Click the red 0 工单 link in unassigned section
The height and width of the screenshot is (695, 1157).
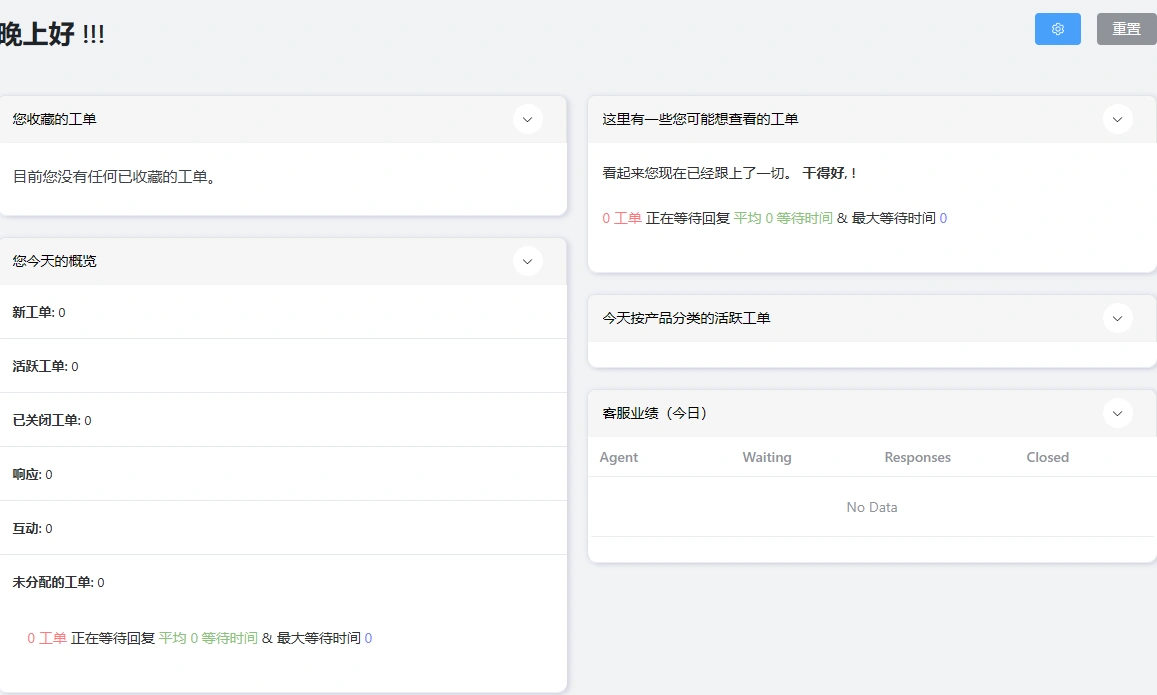click(46, 637)
